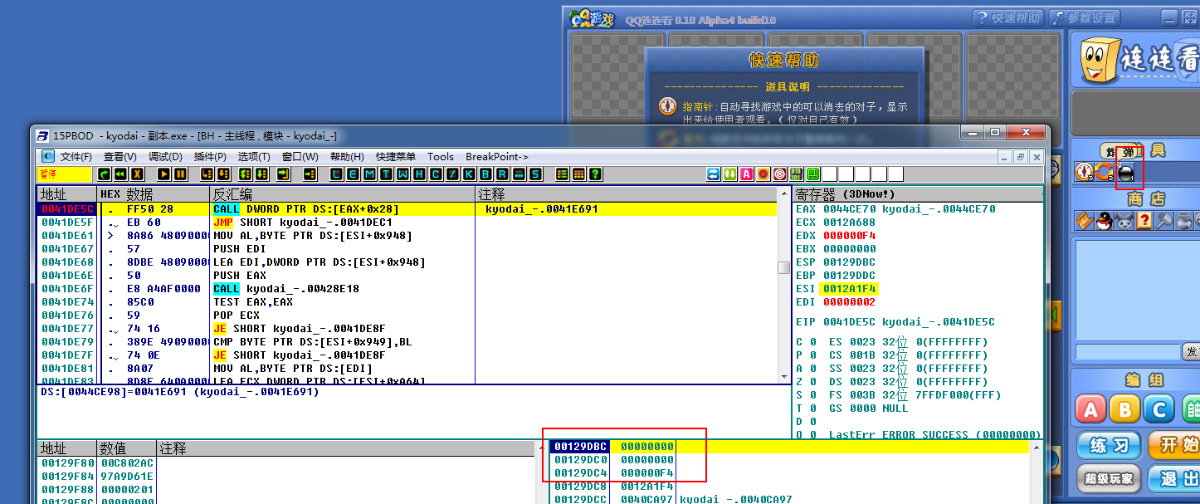Click the pause execution toolbar icon
The height and width of the screenshot is (504, 1200).
(x=181, y=174)
